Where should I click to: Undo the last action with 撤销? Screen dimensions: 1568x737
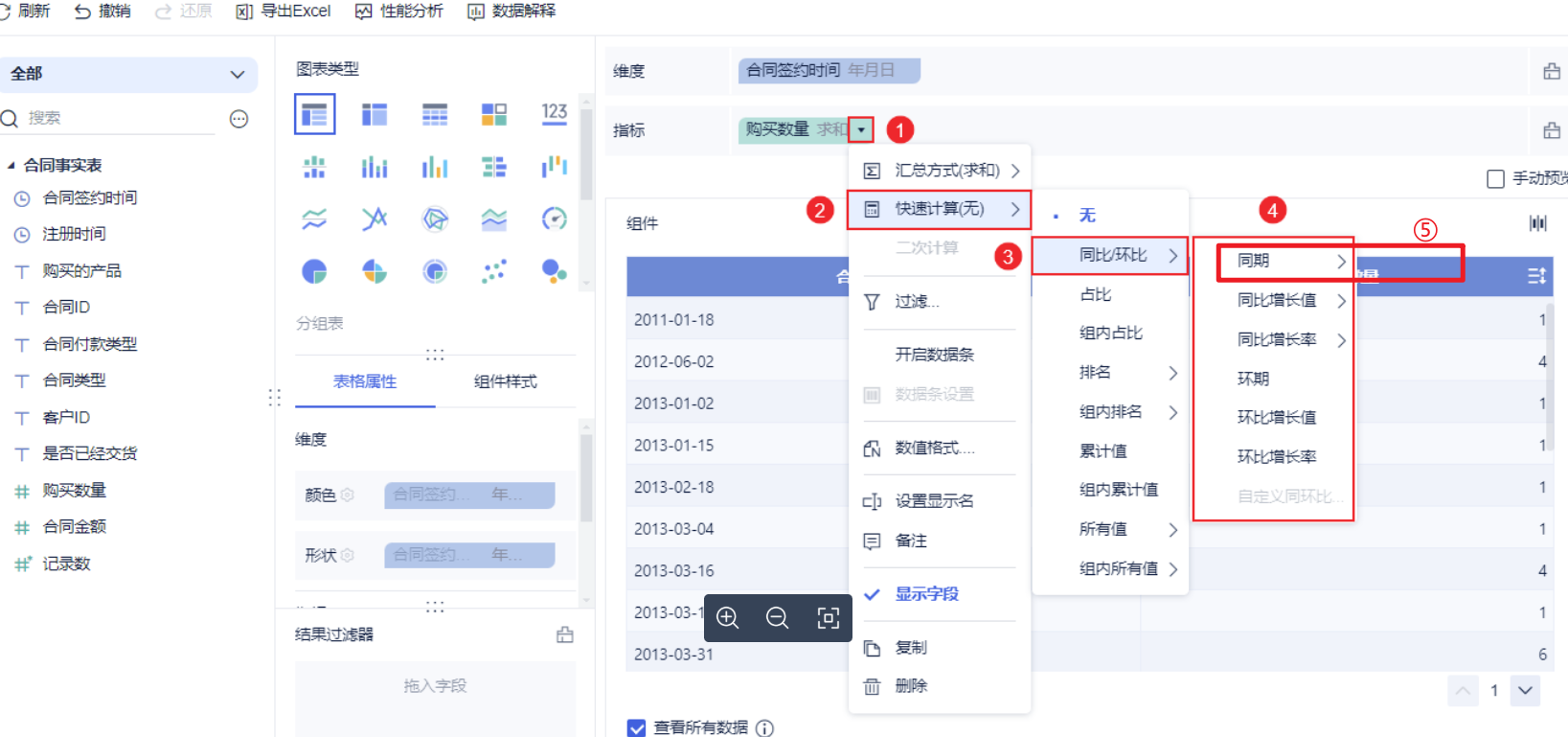102,12
